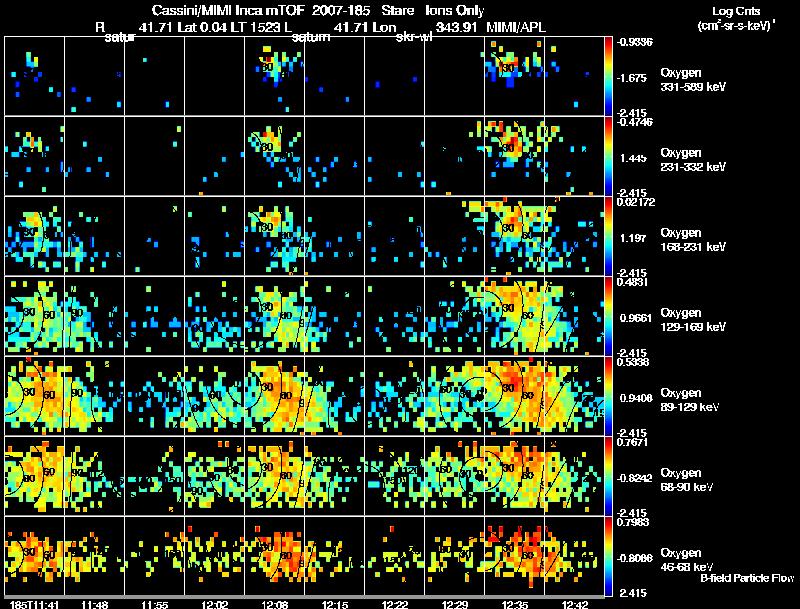Open the 12:08 panel in Oxygen 231-332 keV row

[x=275, y=156]
